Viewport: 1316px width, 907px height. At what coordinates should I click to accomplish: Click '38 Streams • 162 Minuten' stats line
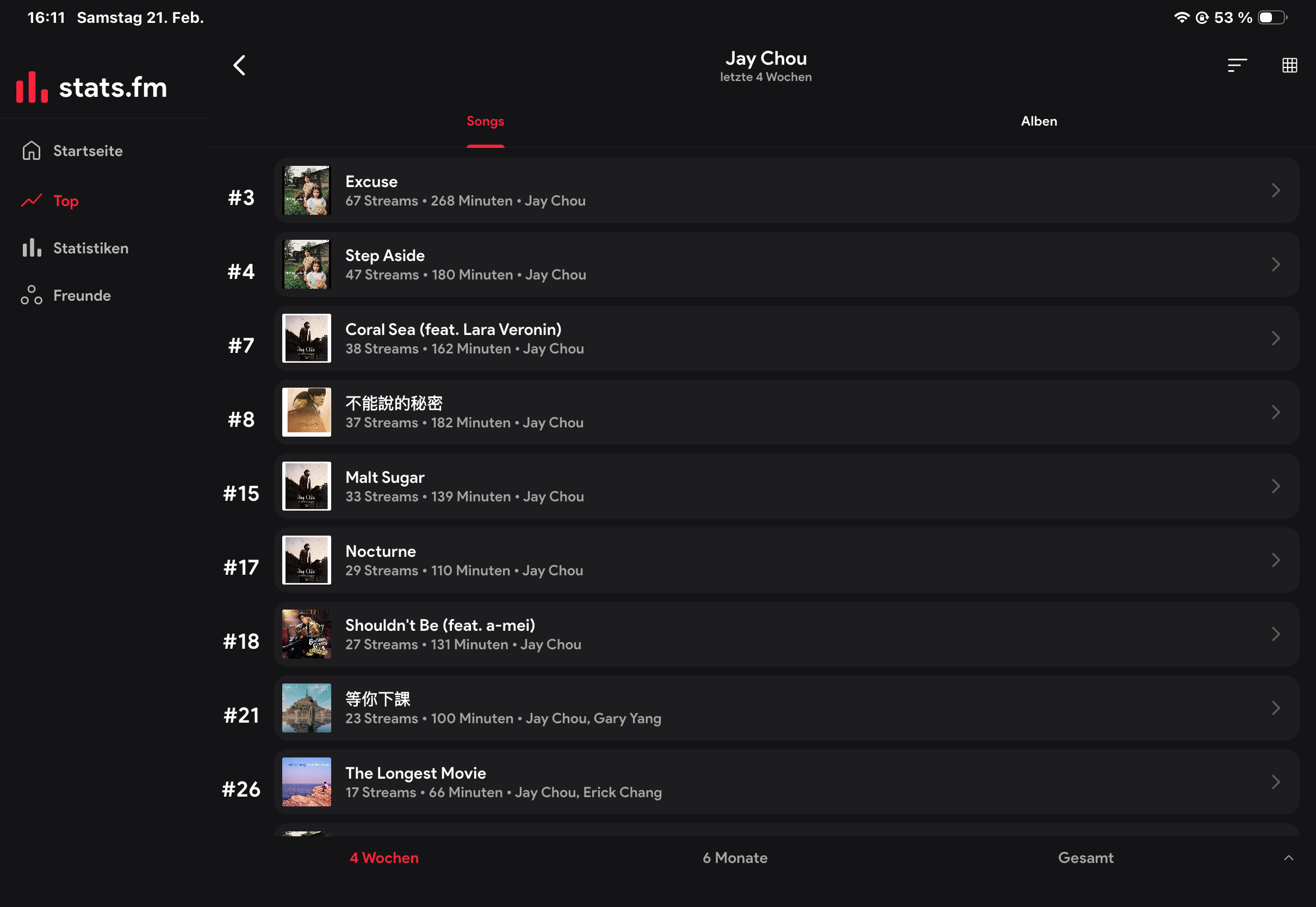[429, 349]
